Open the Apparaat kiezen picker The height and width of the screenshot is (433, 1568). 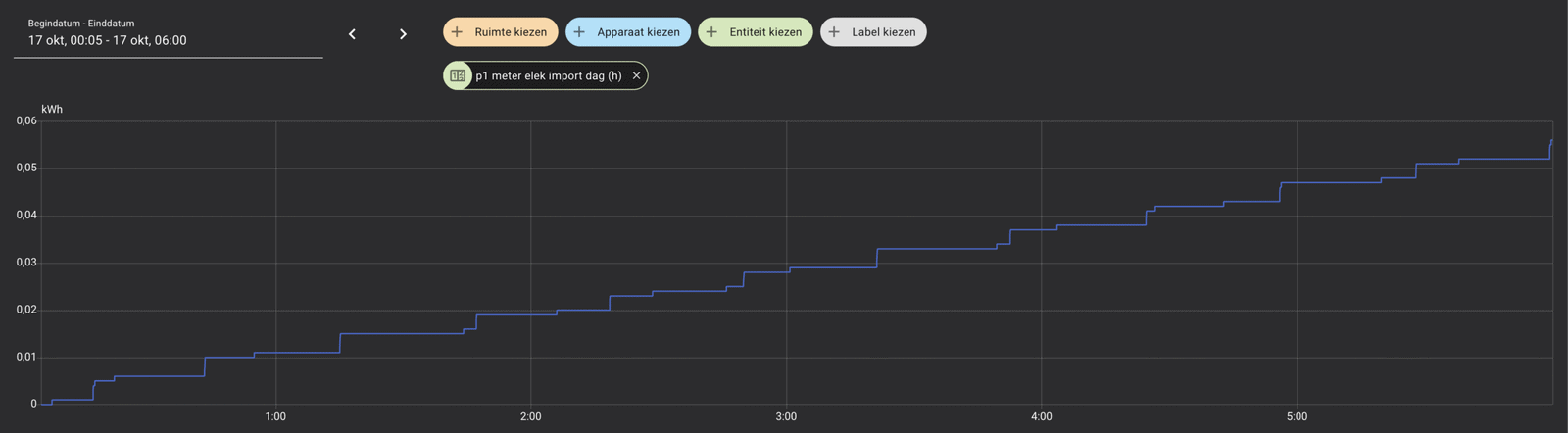(x=638, y=32)
